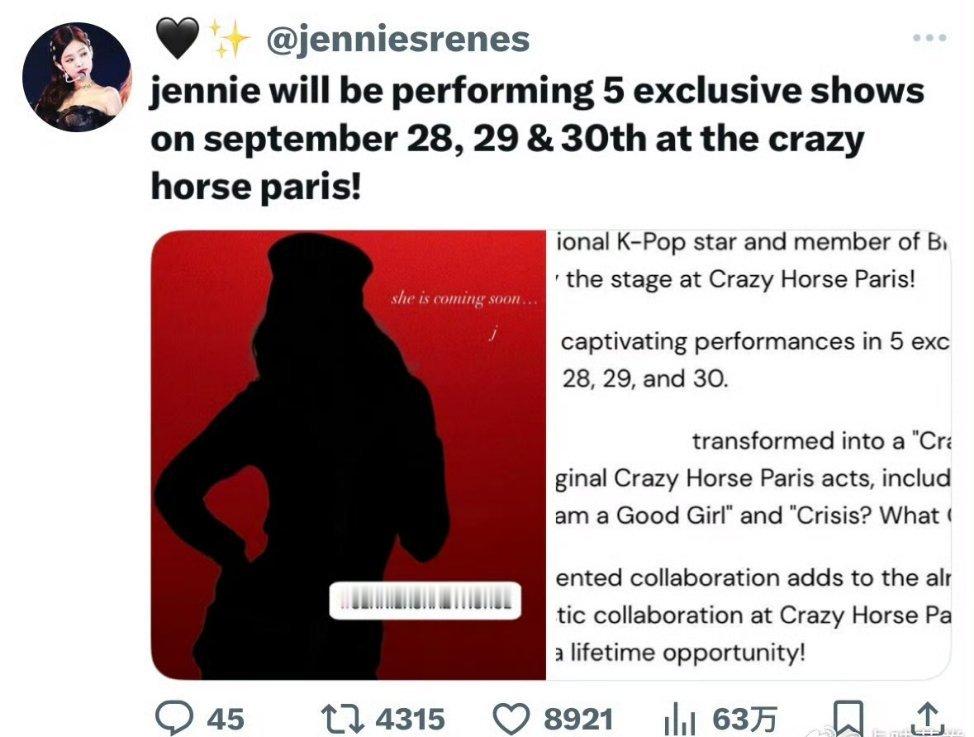Click the 'she is coming soon' caption
The height and width of the screenshot is (737, 974).
[x=463, y=299]
